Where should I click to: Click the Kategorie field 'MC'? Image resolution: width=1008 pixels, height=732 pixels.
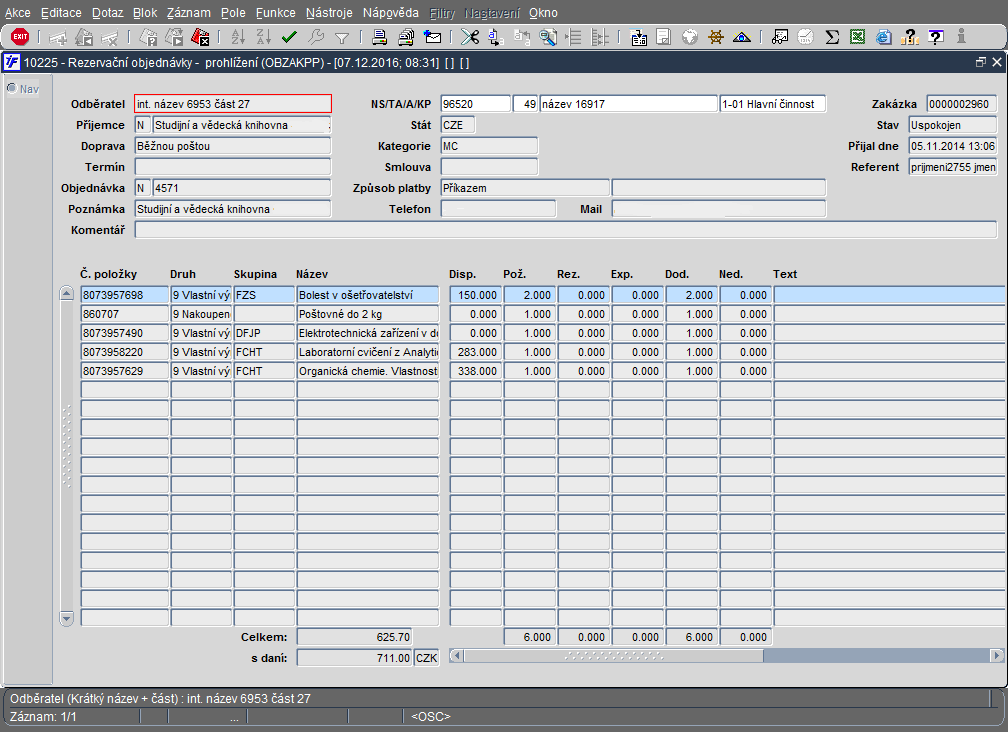(x=489, y=146)
